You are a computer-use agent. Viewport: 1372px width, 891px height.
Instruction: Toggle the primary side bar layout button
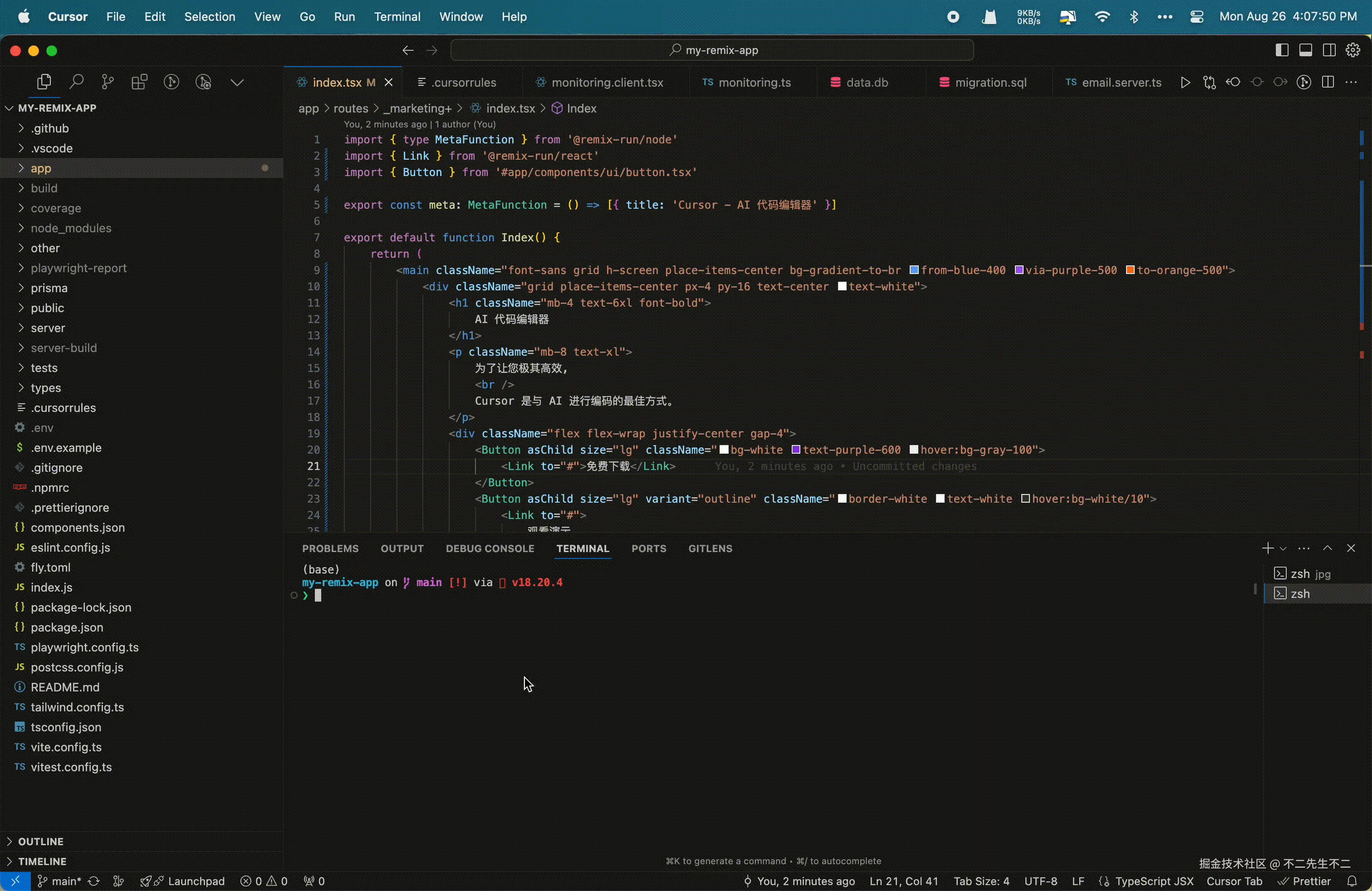tap(1282, 50)
